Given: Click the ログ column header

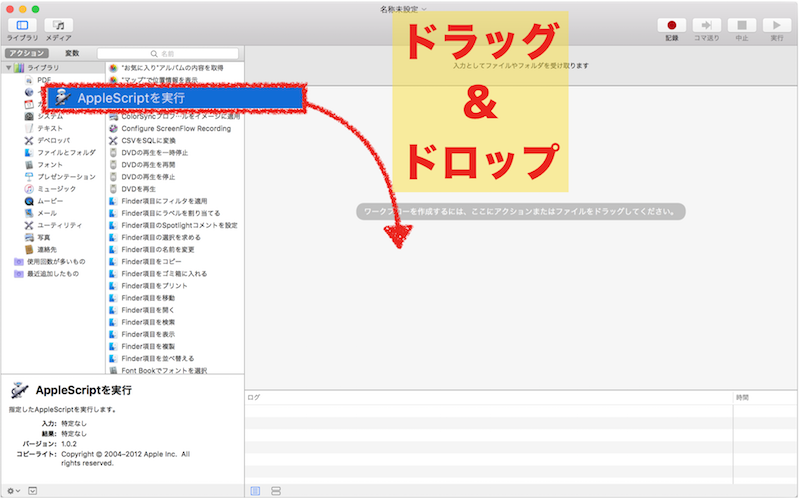Looking at the screenshot, I should pos(254,397).
